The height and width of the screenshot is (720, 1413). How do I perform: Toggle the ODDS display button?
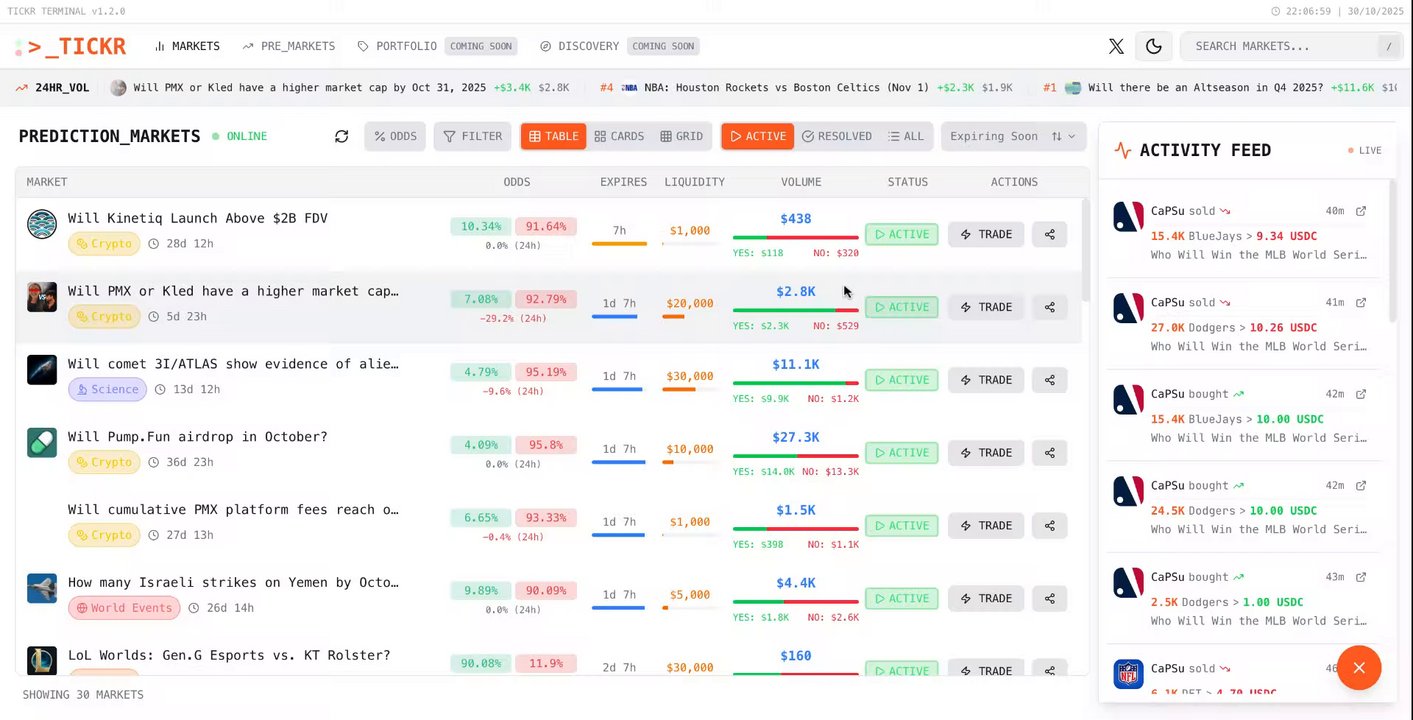coord(395,136)
